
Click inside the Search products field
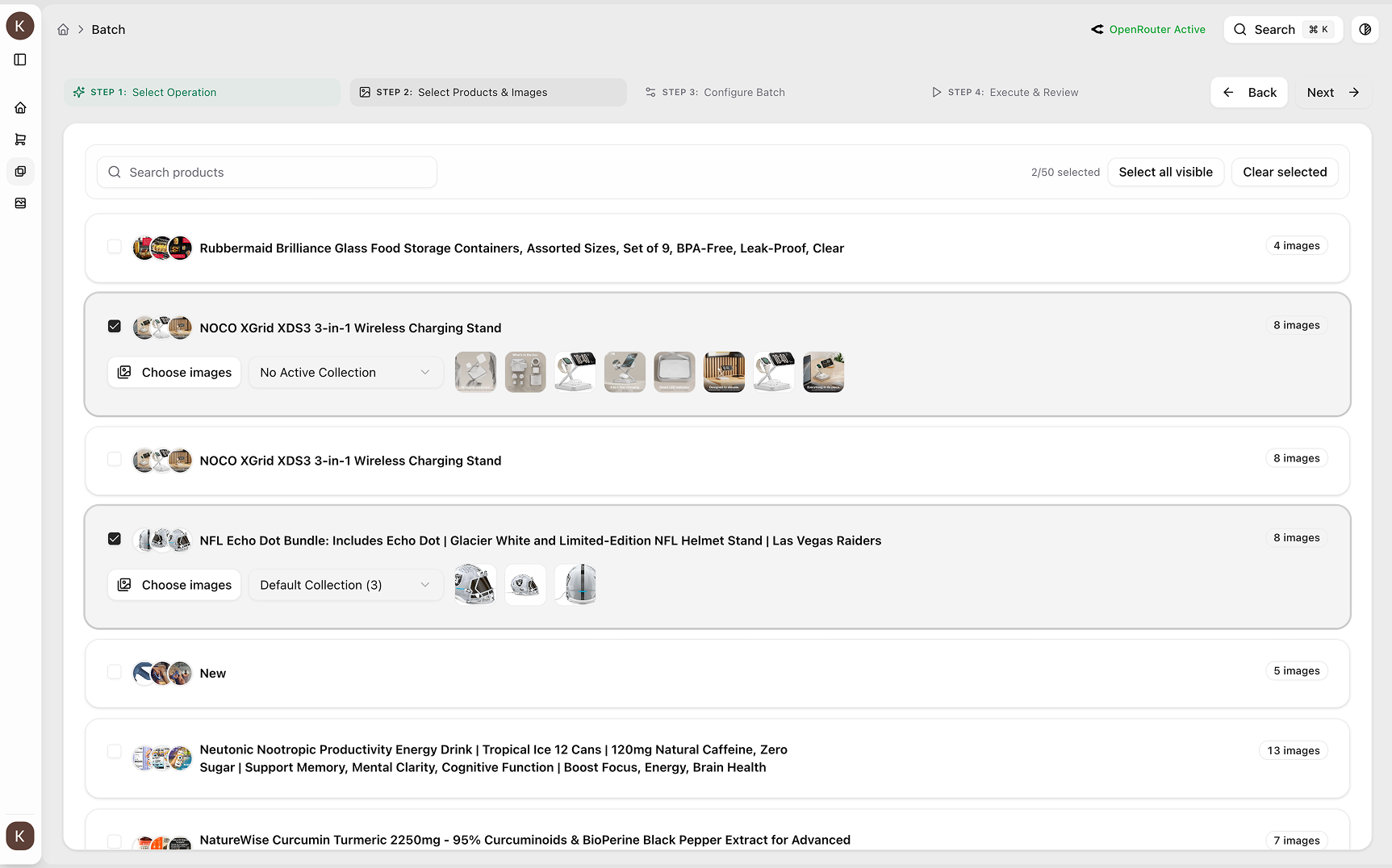point(266,172)
